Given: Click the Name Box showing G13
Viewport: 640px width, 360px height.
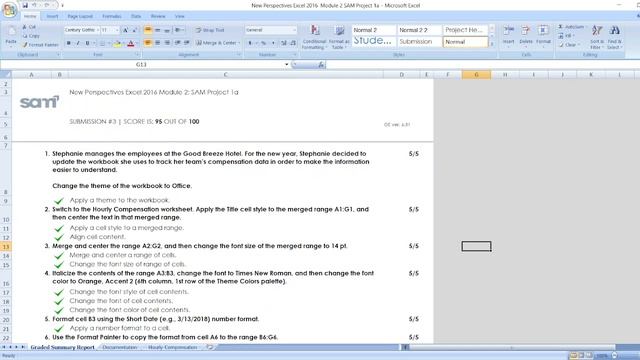Looking at the screenshot, I should (141, 64).
